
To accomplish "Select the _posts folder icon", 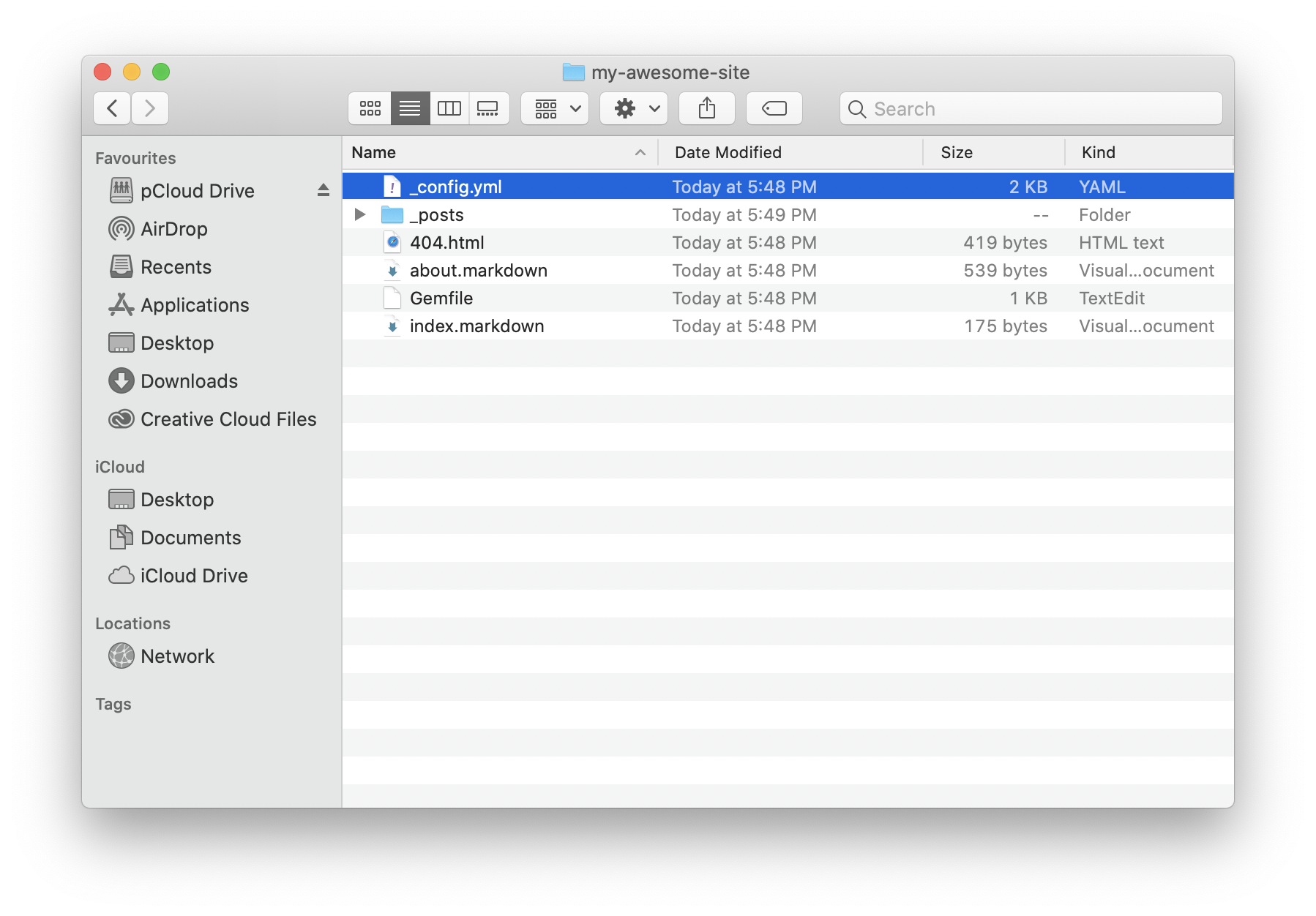I will click(392, 214).
